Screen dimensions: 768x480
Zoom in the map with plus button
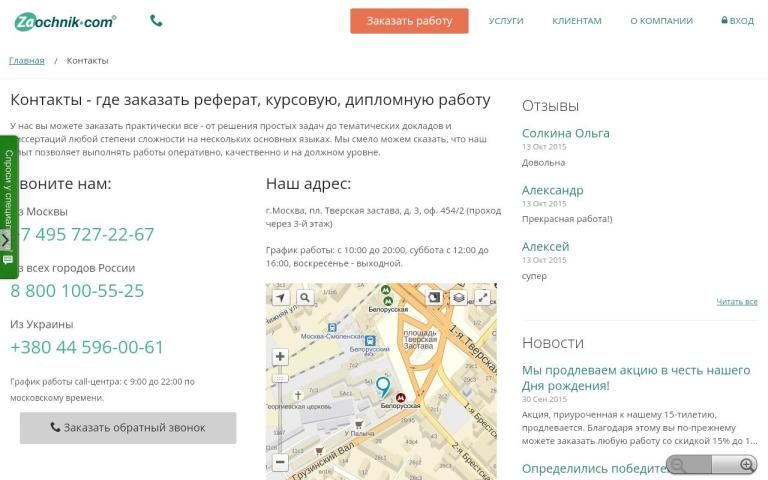click(x=281, y=357)
